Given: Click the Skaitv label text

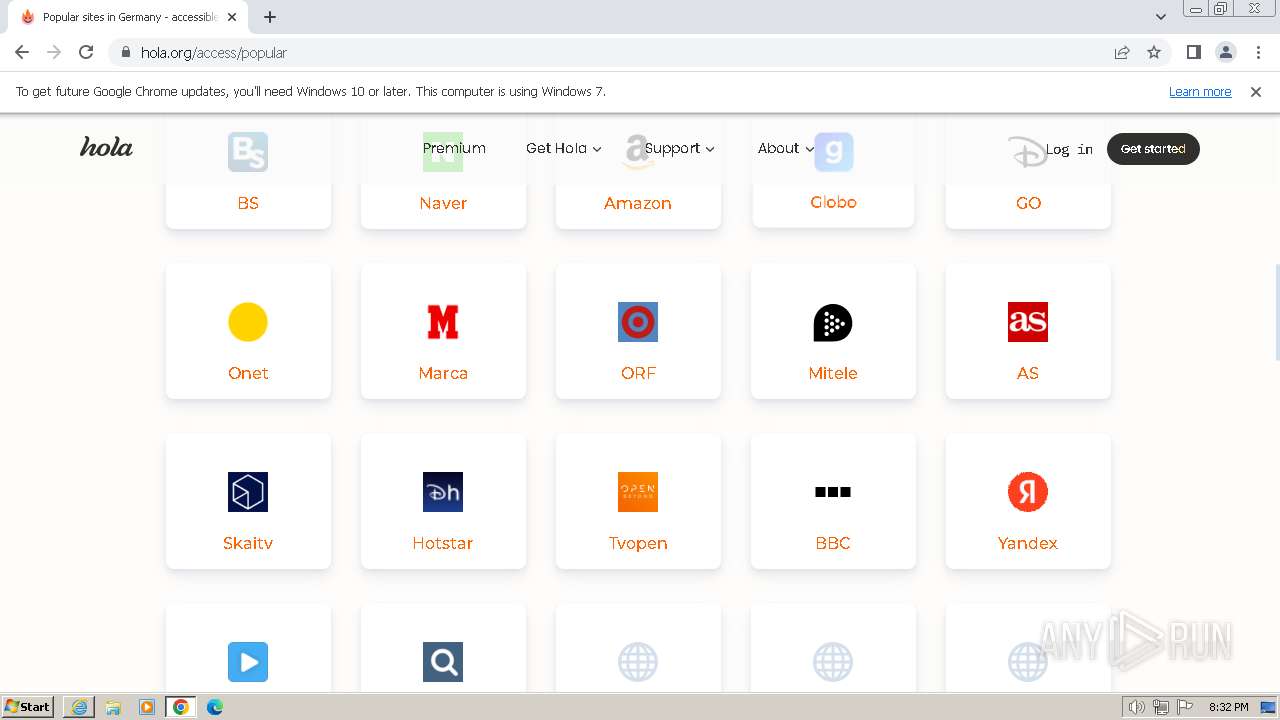Looking at the screenshot, I should point(248,543).
